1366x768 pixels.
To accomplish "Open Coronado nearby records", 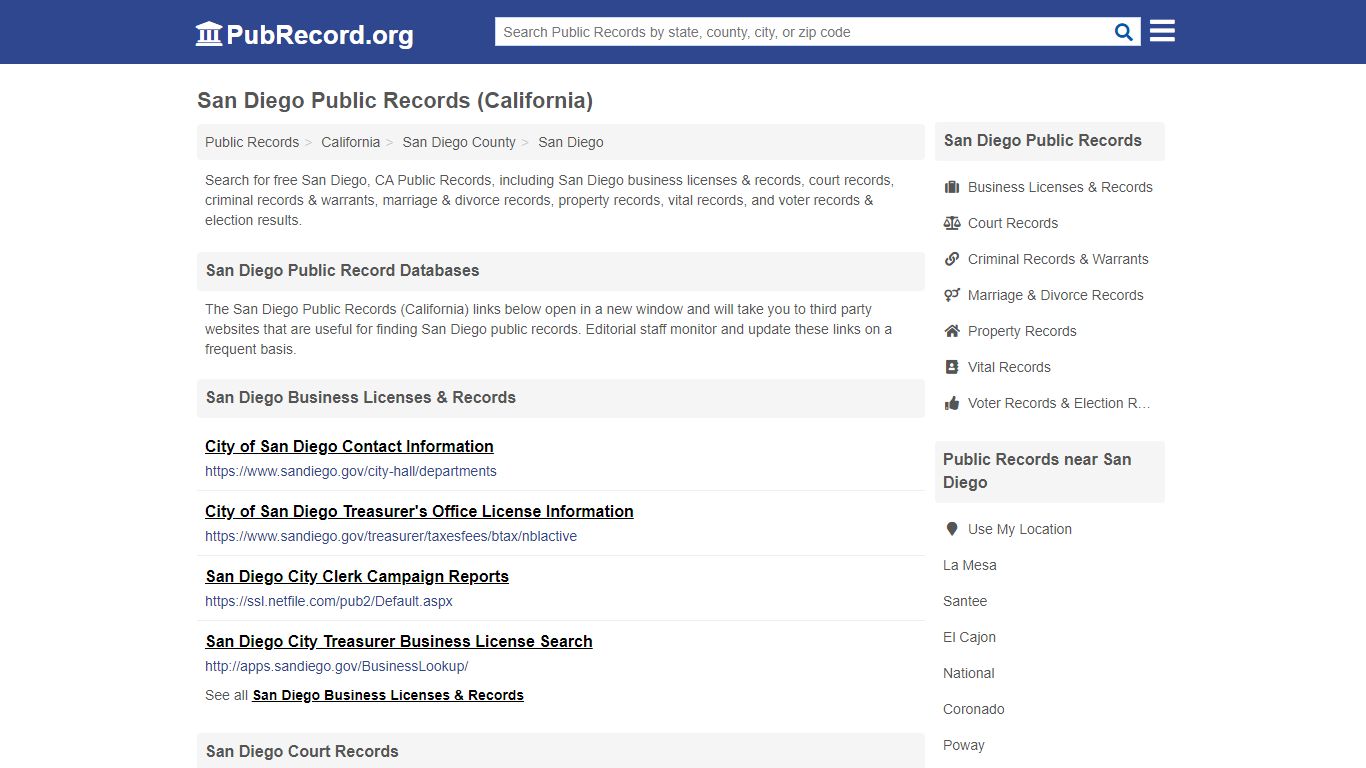I will [974, 709].
